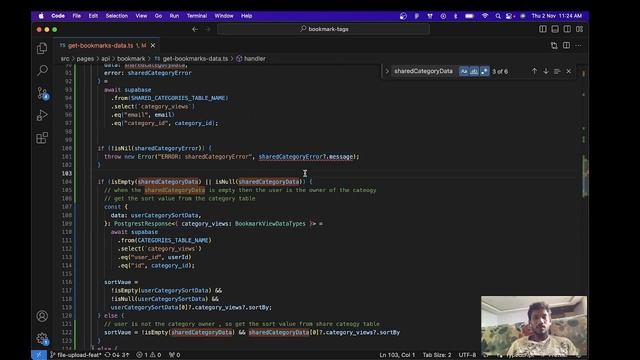Open the Selection menu

[x=117, y=16]
